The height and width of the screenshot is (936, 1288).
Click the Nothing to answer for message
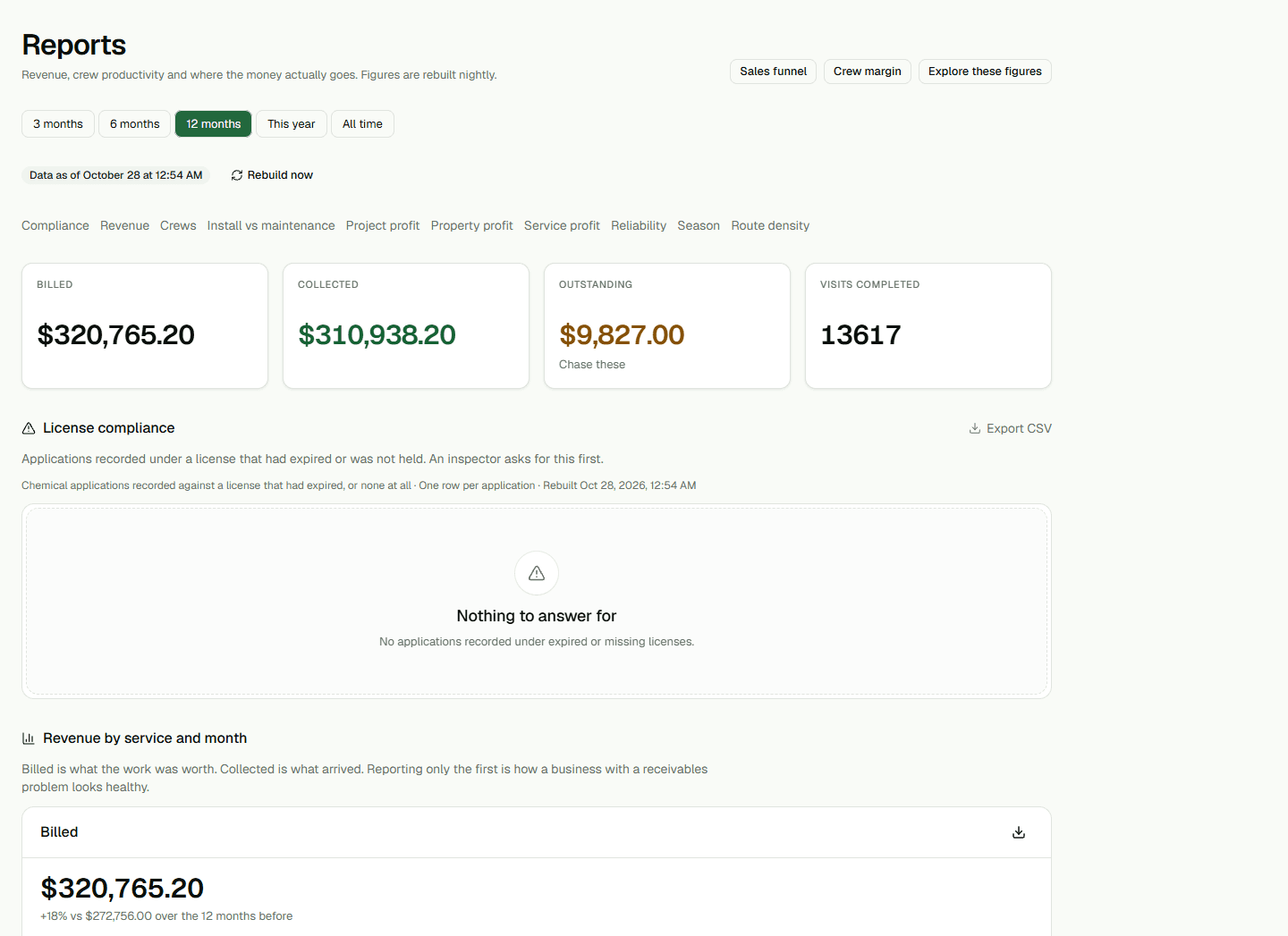point(537,616)
